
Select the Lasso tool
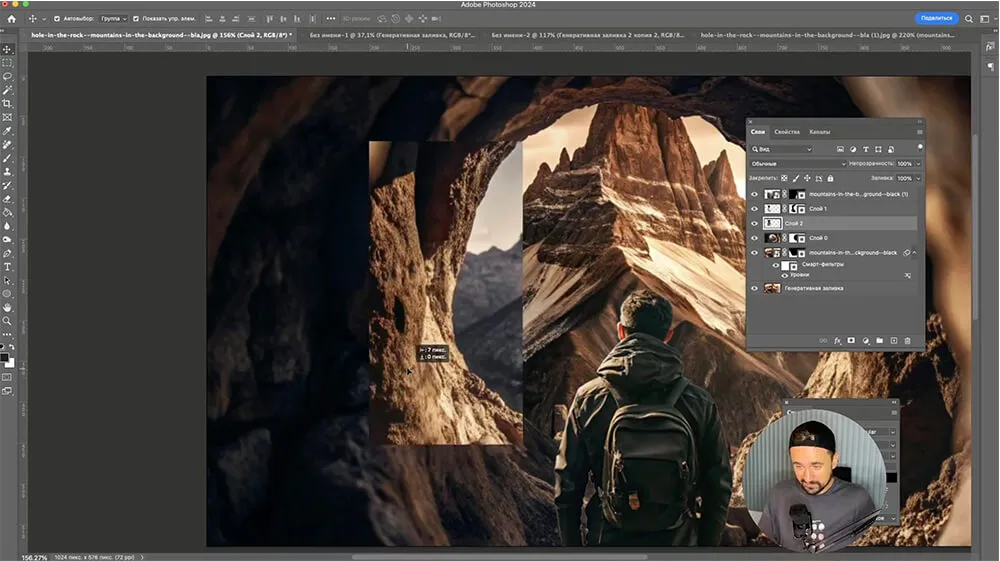[7, 76]
